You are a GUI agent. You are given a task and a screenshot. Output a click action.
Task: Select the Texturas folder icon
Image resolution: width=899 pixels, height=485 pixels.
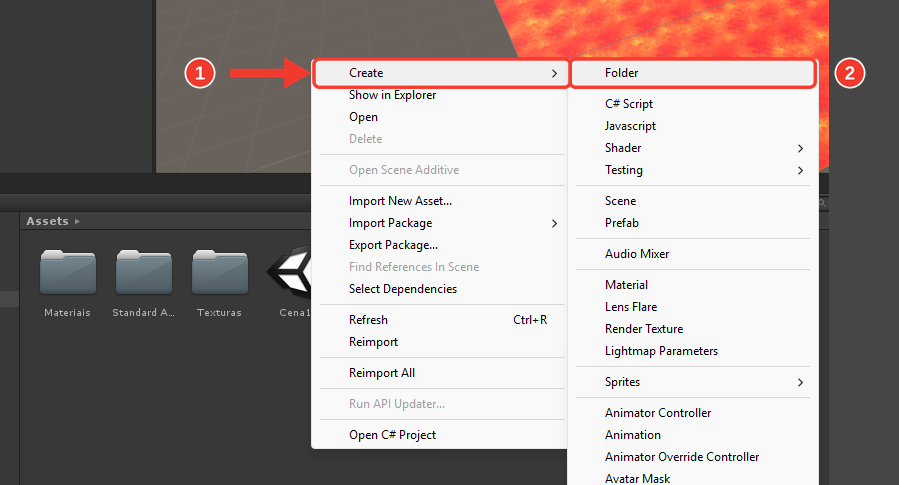(x=220, y=272)
